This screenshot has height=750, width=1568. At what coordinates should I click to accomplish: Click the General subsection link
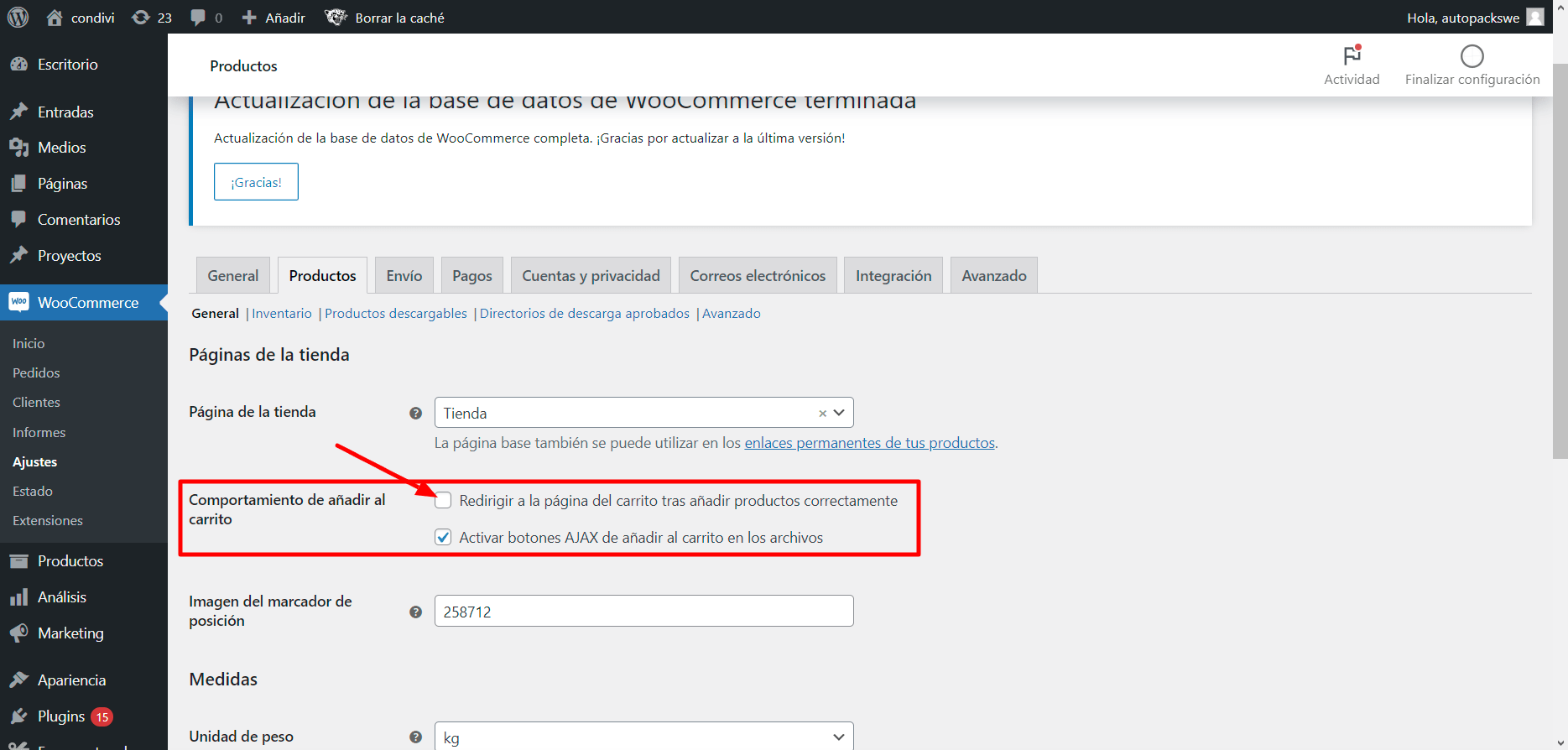coord(216,314)
